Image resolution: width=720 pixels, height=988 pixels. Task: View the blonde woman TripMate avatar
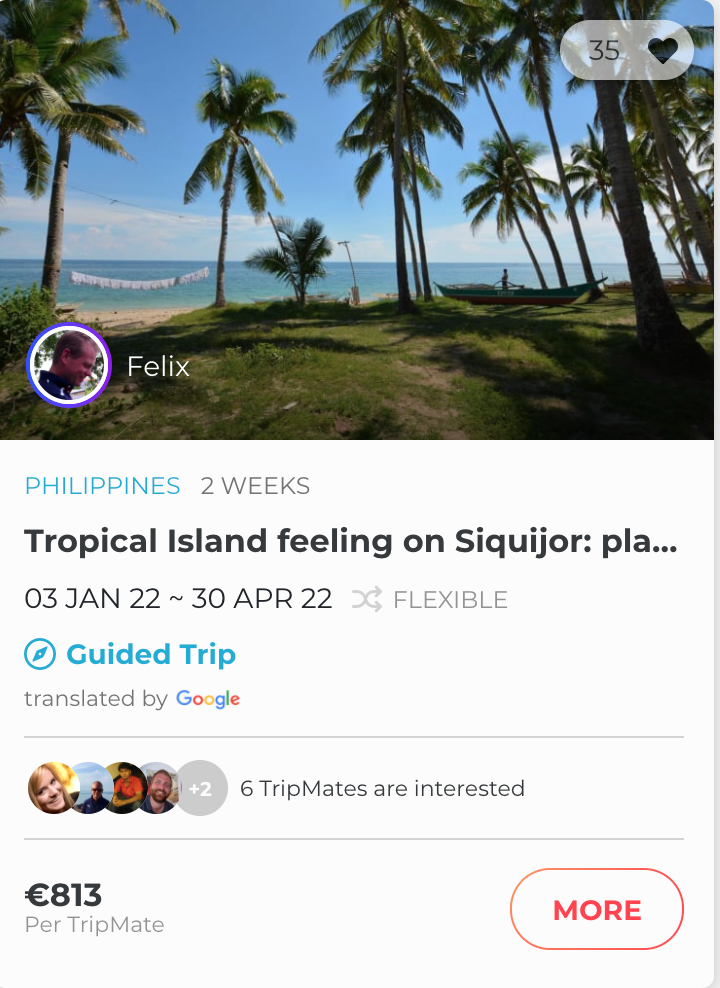click(50, 788)
